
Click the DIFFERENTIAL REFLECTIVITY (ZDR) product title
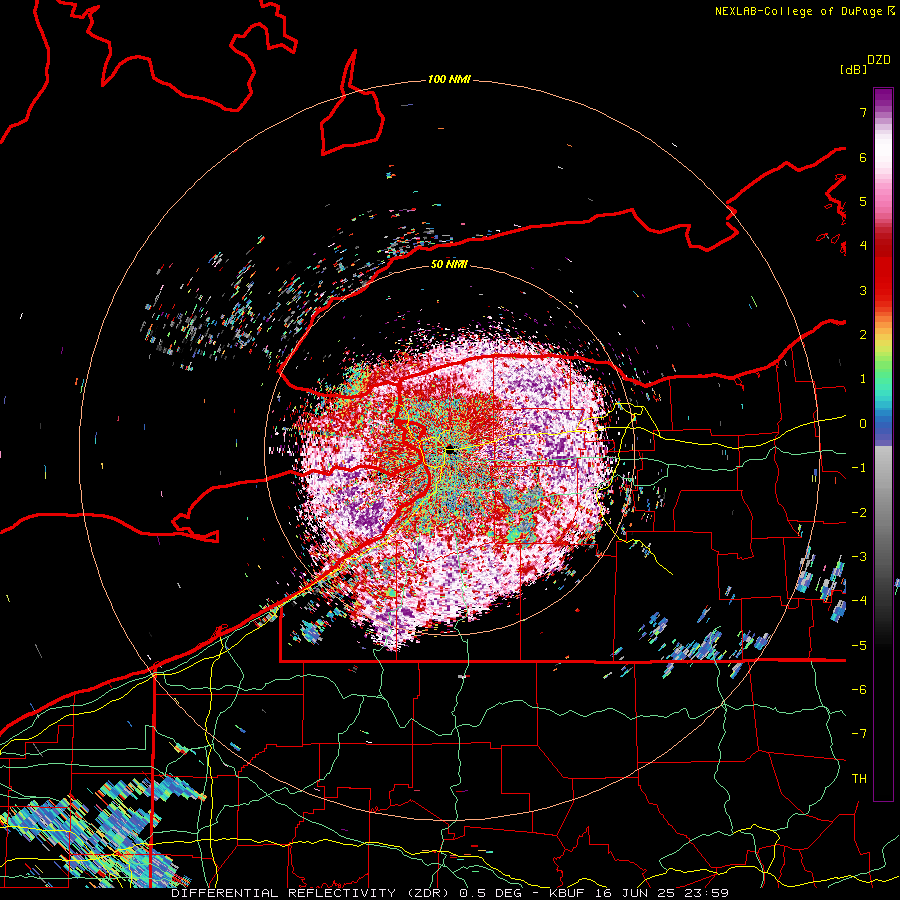[x=312, y=893]
